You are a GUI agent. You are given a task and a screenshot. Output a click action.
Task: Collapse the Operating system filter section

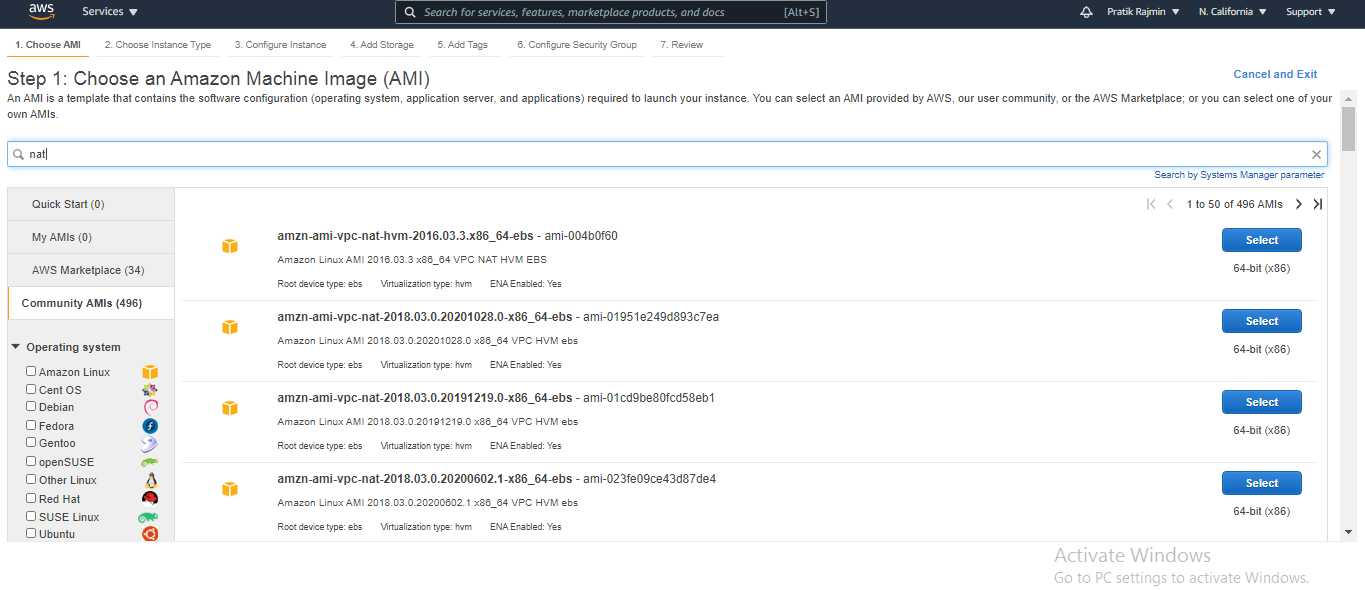pyautogui.click(x=16, y=347)
